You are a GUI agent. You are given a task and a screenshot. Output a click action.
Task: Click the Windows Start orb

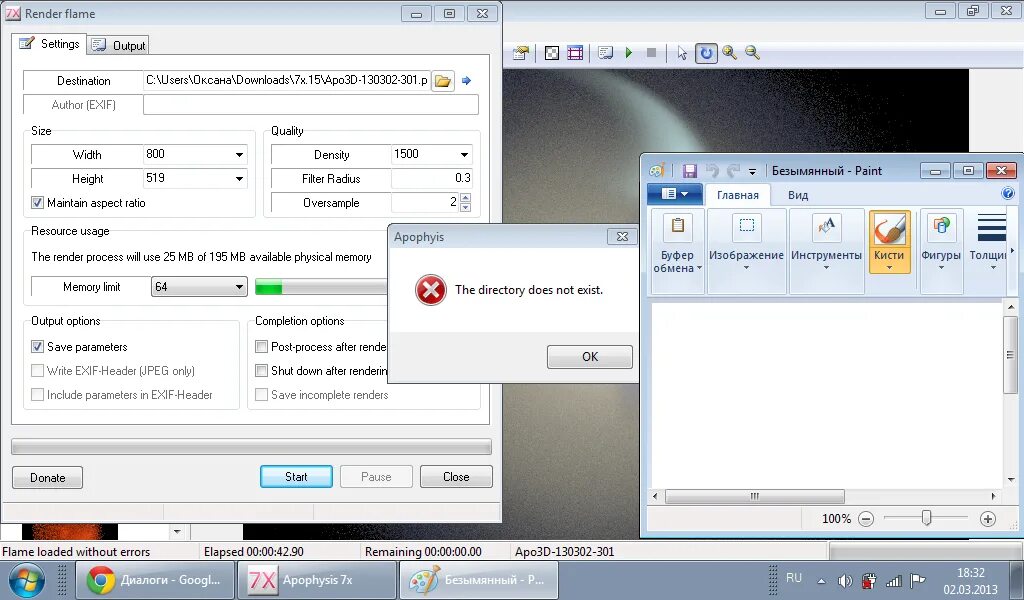(x=26, y=580)
